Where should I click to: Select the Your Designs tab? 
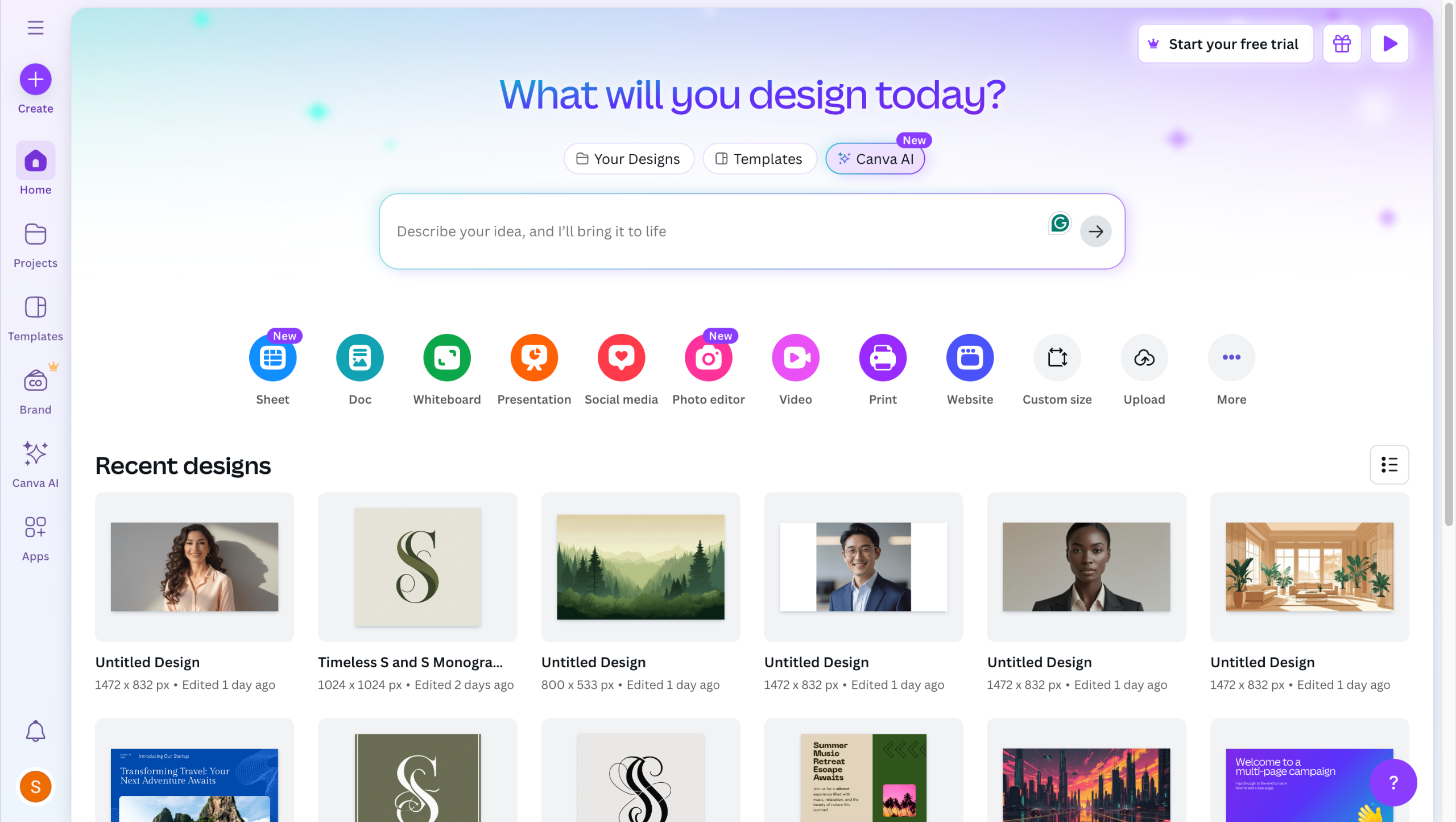point(628,159)
